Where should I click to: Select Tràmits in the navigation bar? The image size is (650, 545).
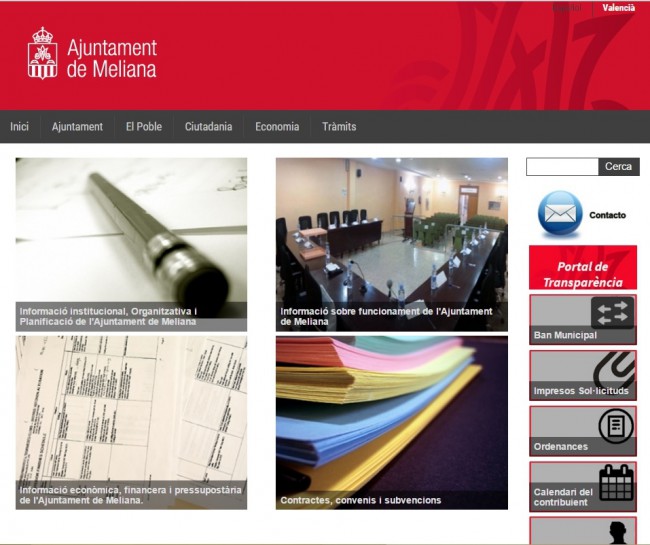pos(339,127)
